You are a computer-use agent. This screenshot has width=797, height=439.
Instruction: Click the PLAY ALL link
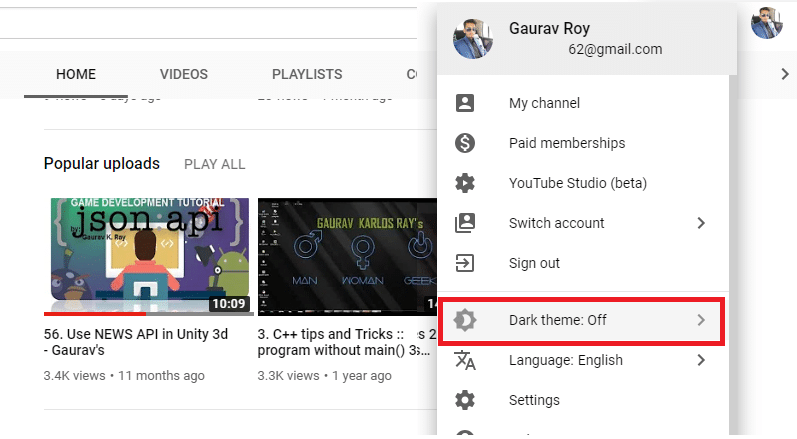pyautogui.click(x=214, y=165)
